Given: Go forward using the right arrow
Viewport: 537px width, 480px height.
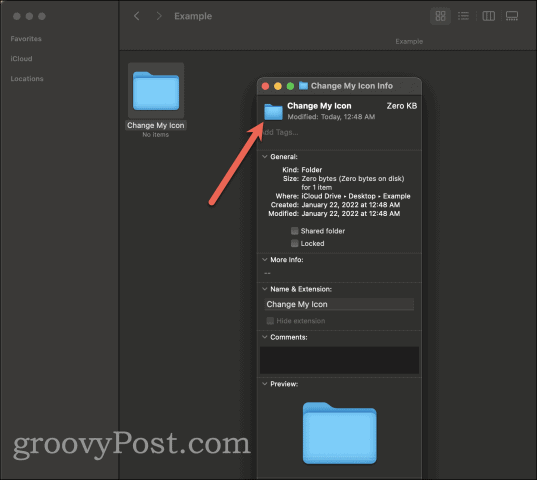Looking at the screenshot, I should point(159,16).
